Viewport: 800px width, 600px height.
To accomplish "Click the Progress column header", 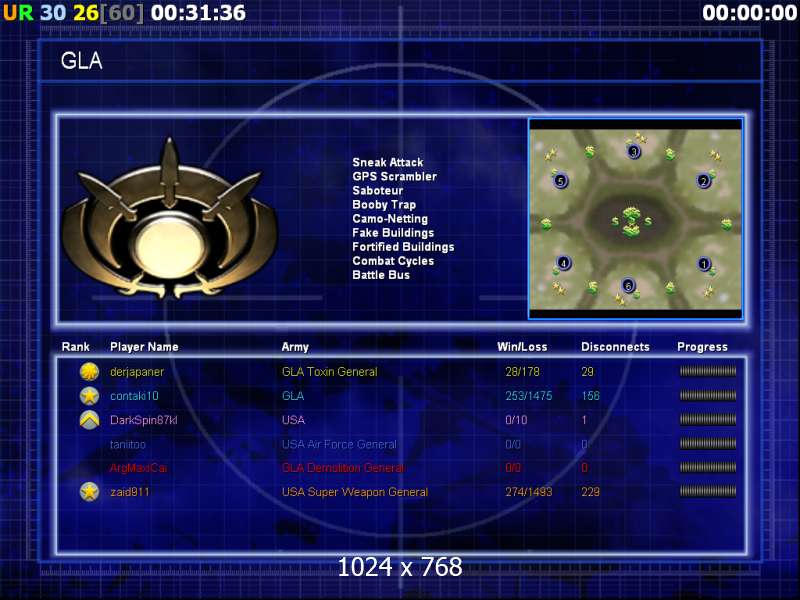I will 702,347.
